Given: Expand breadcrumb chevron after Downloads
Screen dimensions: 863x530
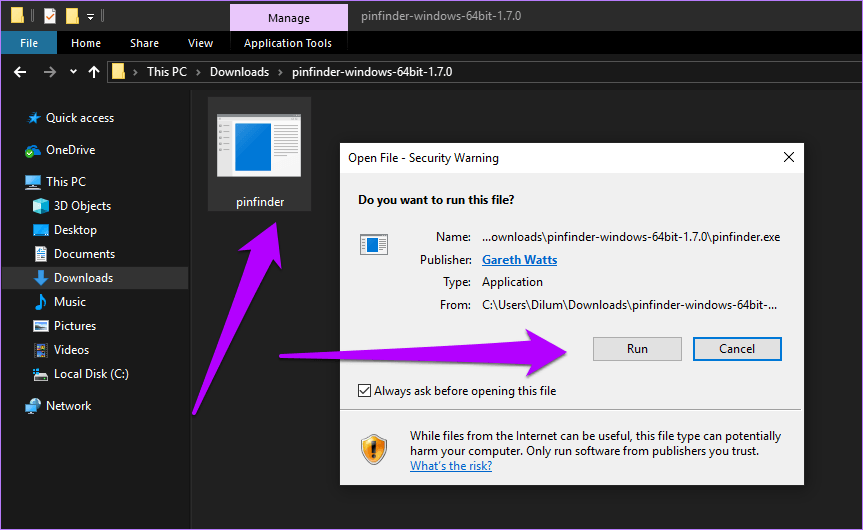Looking at the screenshot, I should pyautogui.click(x=280, y=72).
